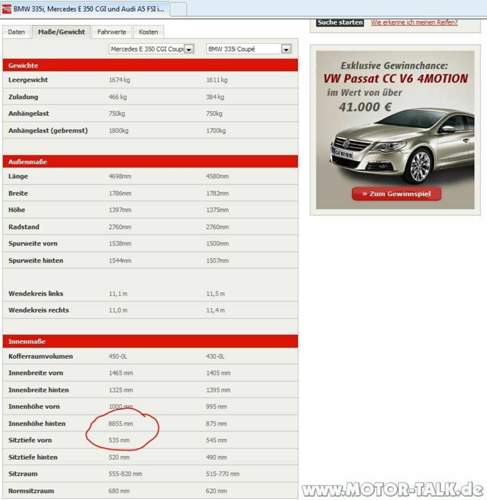Click the BMW Sitzraum value 515-770 mm
487x500 pixels.
coord(223,474)
